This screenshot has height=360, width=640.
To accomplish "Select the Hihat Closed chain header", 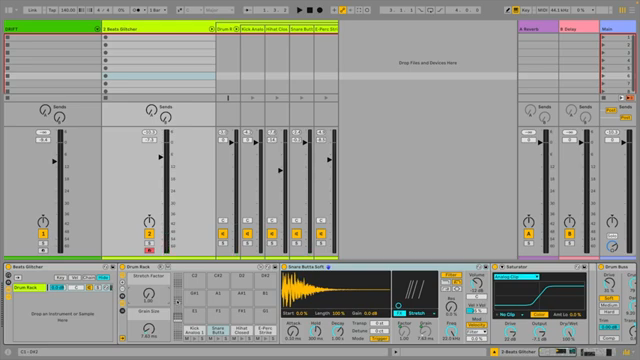I will point(277,29).
